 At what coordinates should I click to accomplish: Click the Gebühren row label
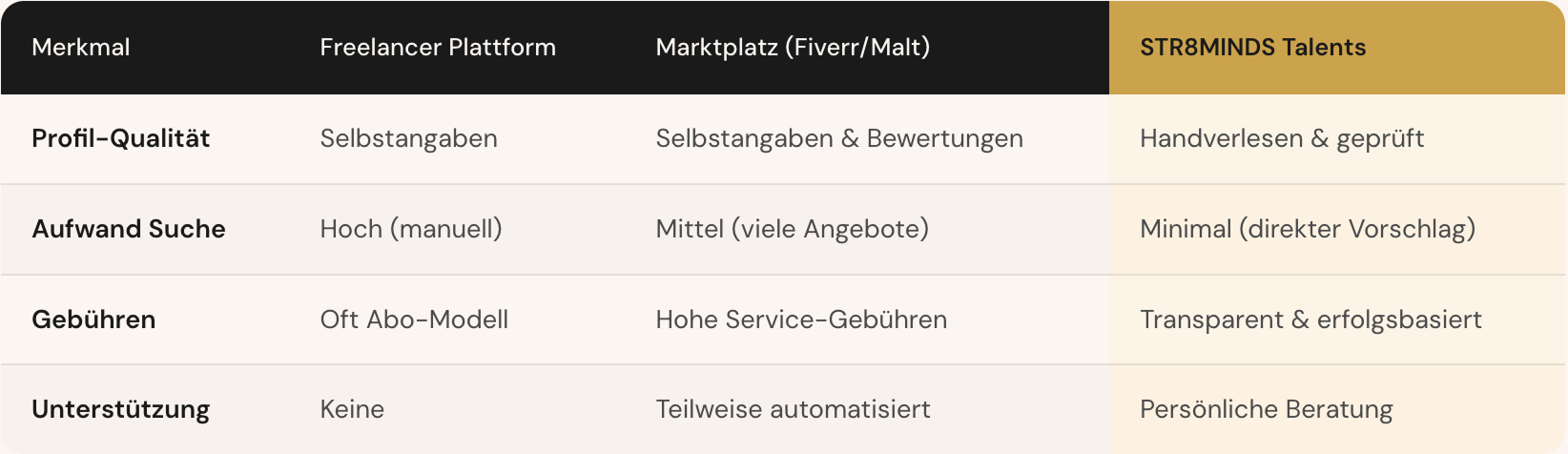(x=93, y=320)
